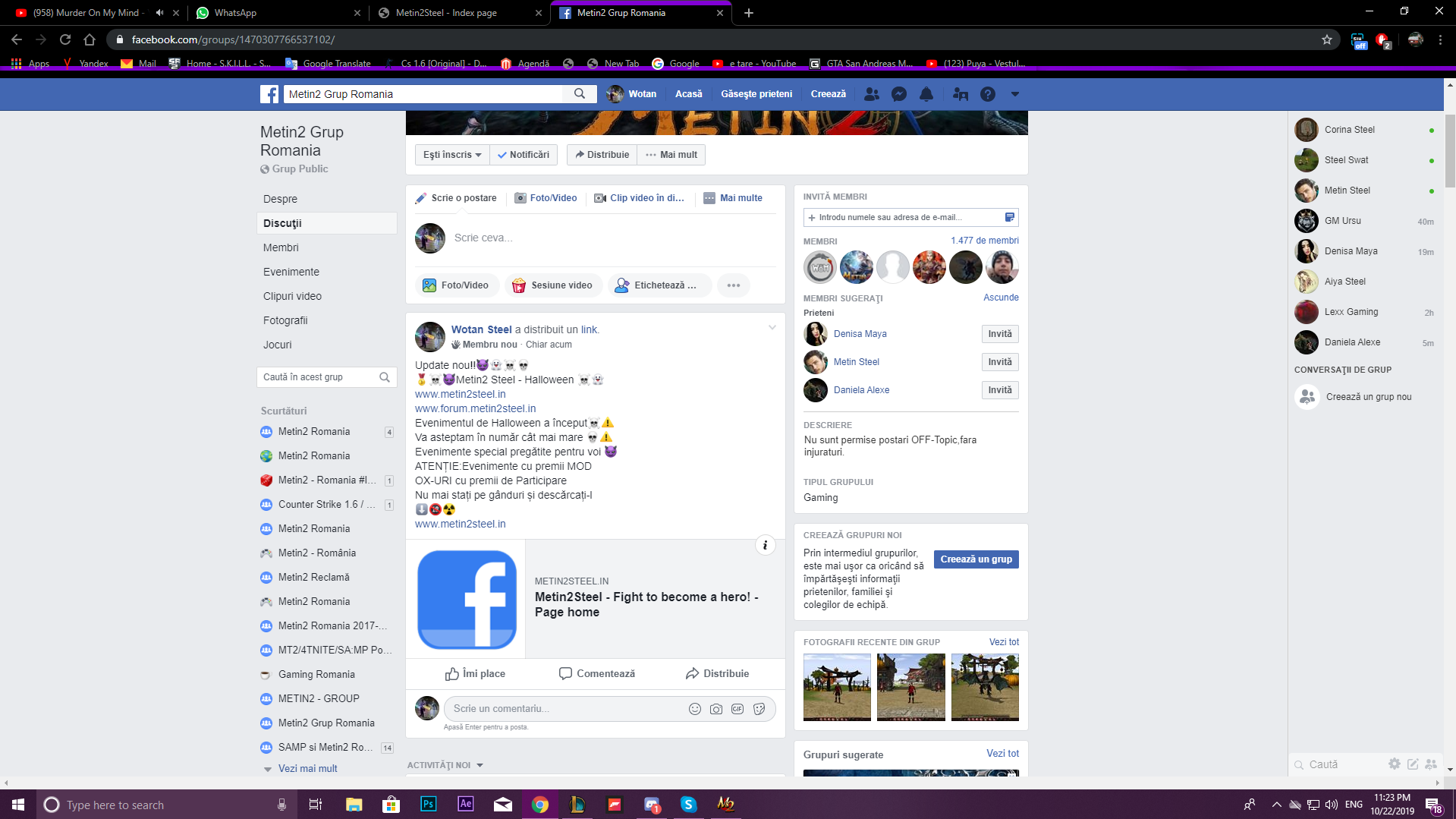Open GIF picker in comment box

pos(737,709)
